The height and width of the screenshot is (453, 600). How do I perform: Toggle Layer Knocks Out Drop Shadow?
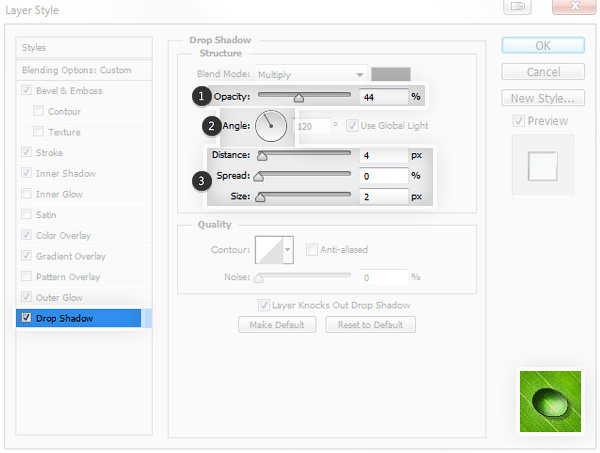pos(264,305)
